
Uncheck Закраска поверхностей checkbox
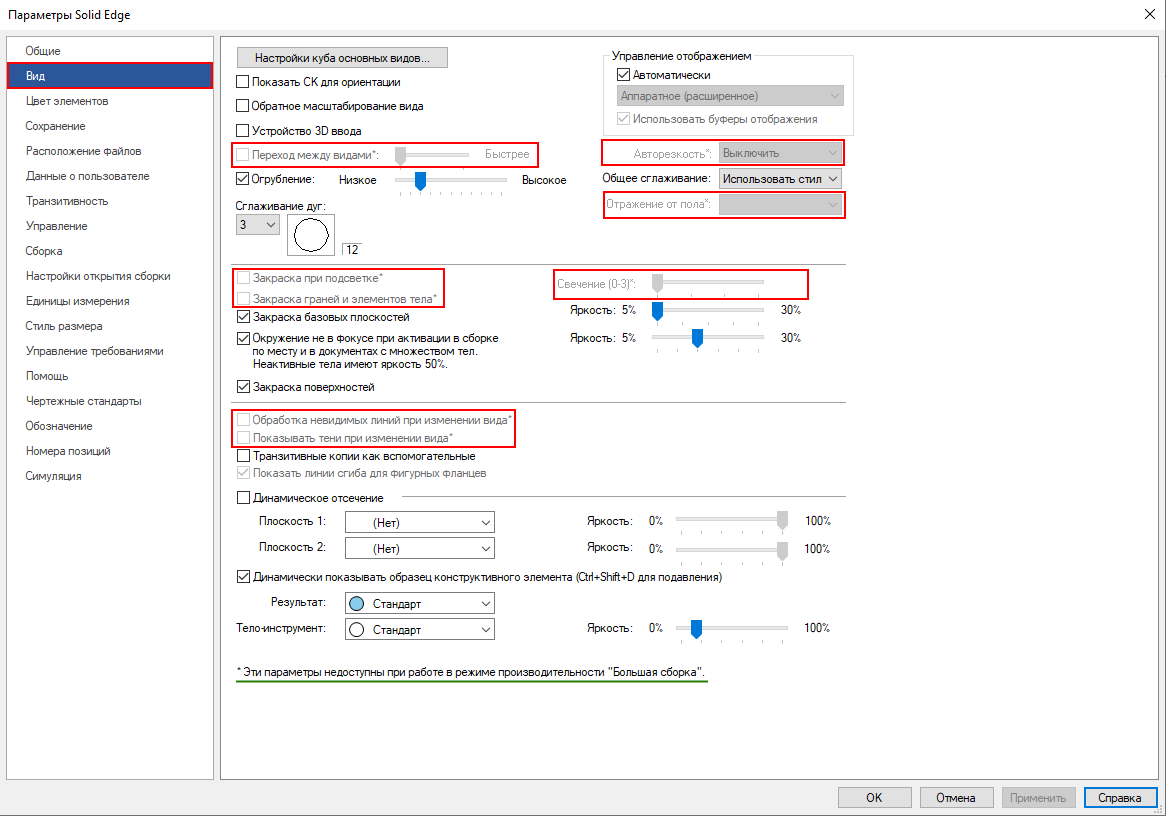[243, 387]
